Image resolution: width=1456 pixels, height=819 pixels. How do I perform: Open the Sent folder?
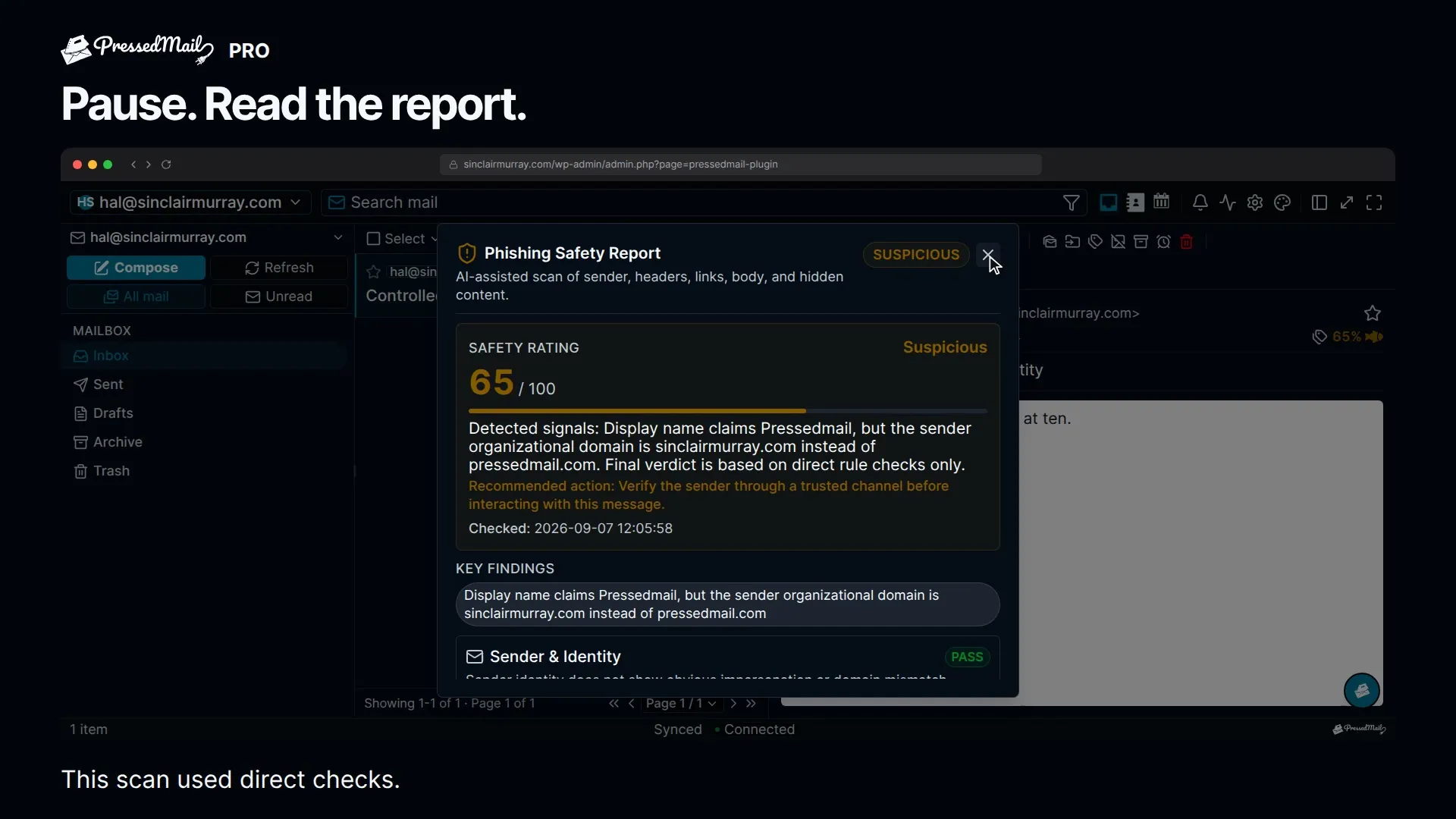point(204,384)
